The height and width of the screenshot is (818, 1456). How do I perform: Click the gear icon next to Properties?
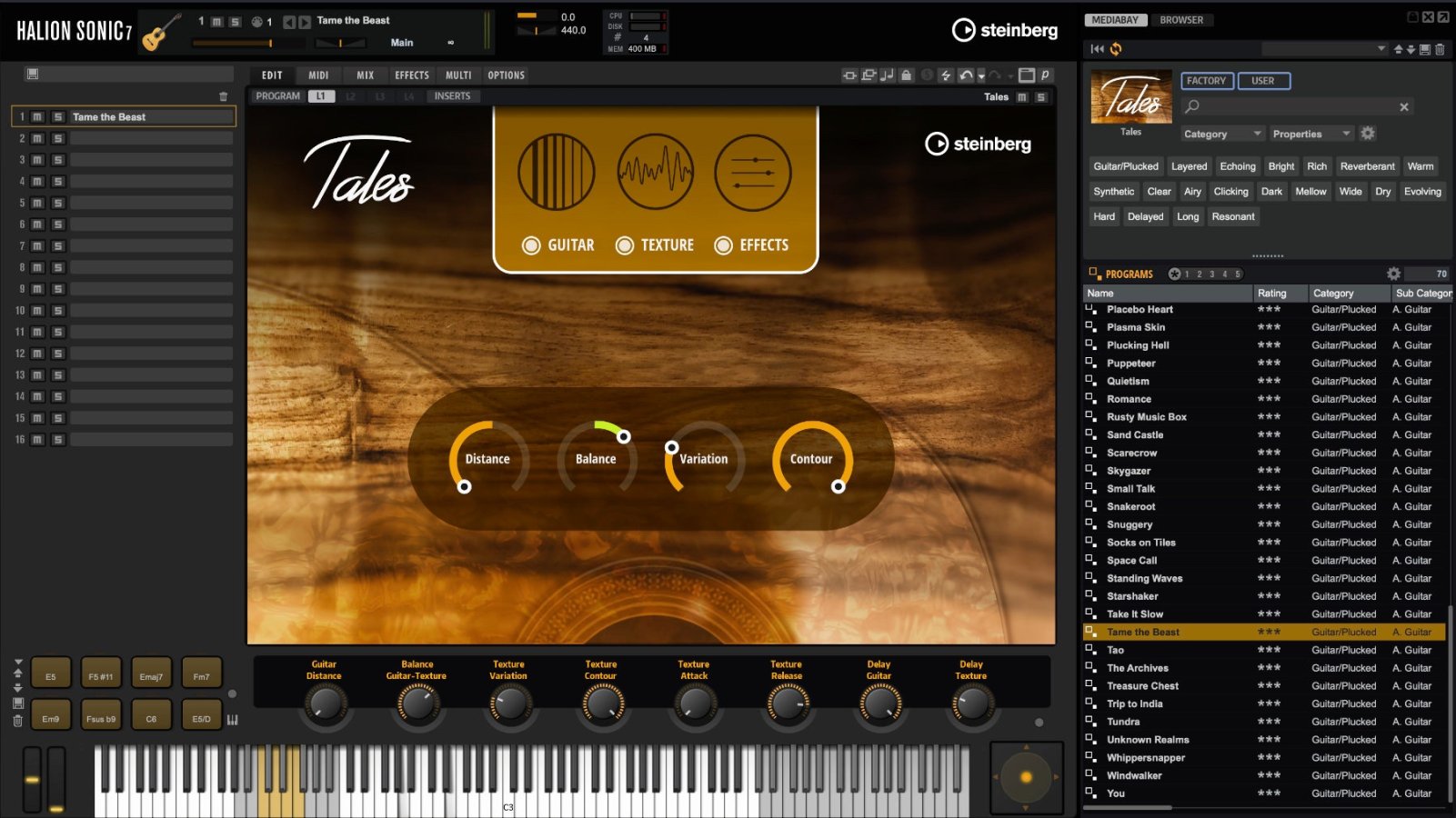tap(1368, 134)
